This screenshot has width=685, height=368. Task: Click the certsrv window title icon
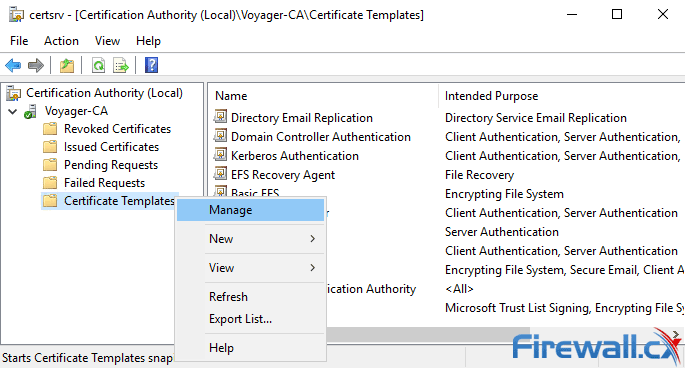pos(16,14)
